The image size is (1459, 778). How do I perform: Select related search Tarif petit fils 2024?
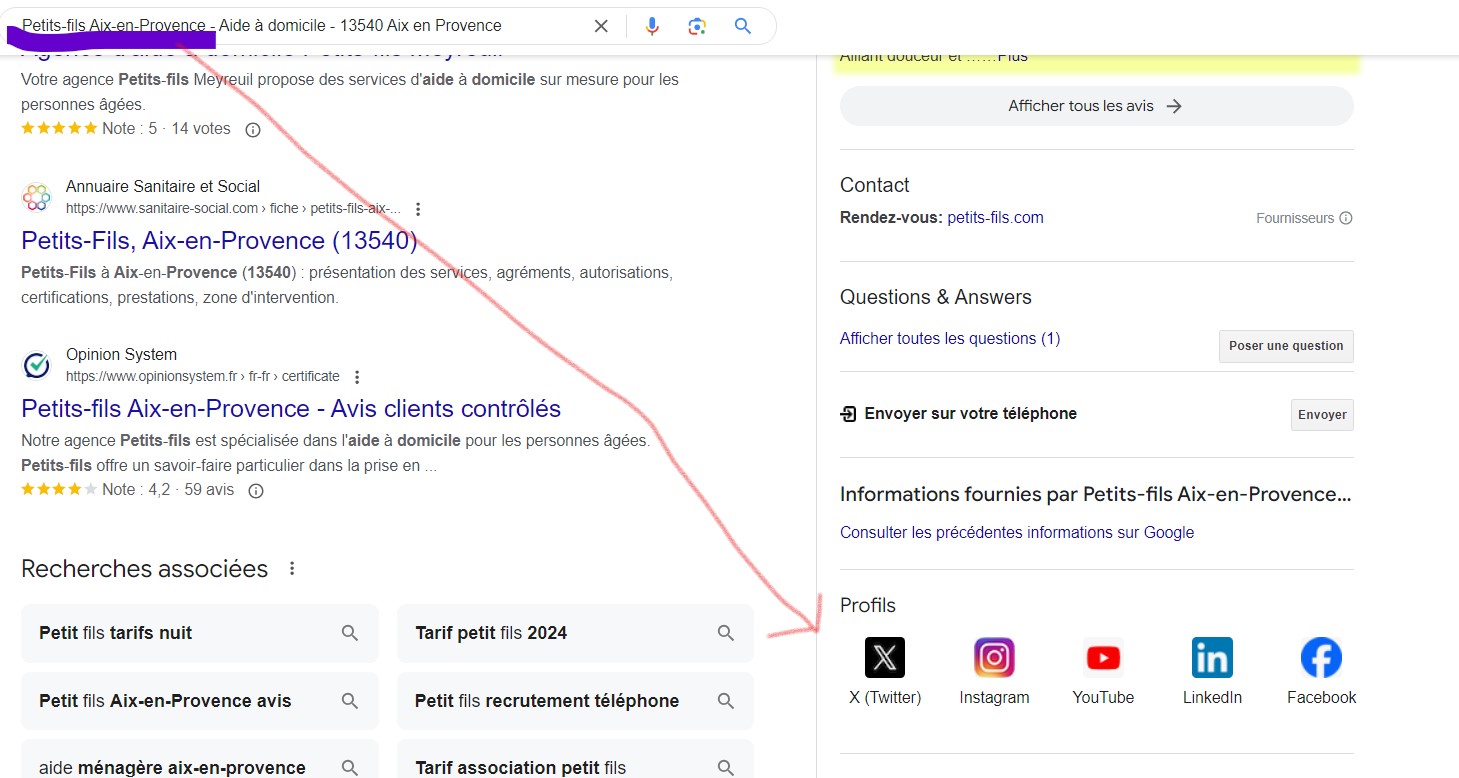point(575,633)
